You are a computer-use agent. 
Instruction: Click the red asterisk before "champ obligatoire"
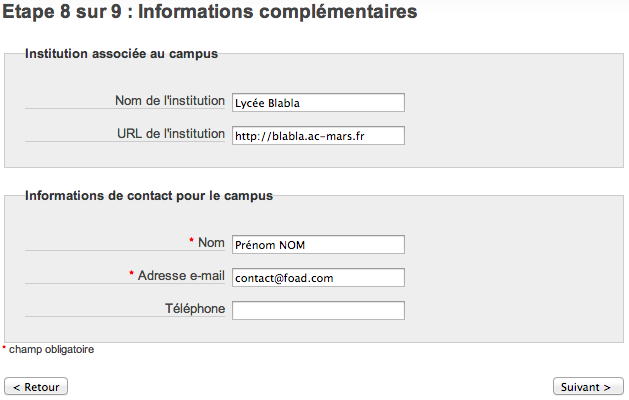tap(4, 349)
